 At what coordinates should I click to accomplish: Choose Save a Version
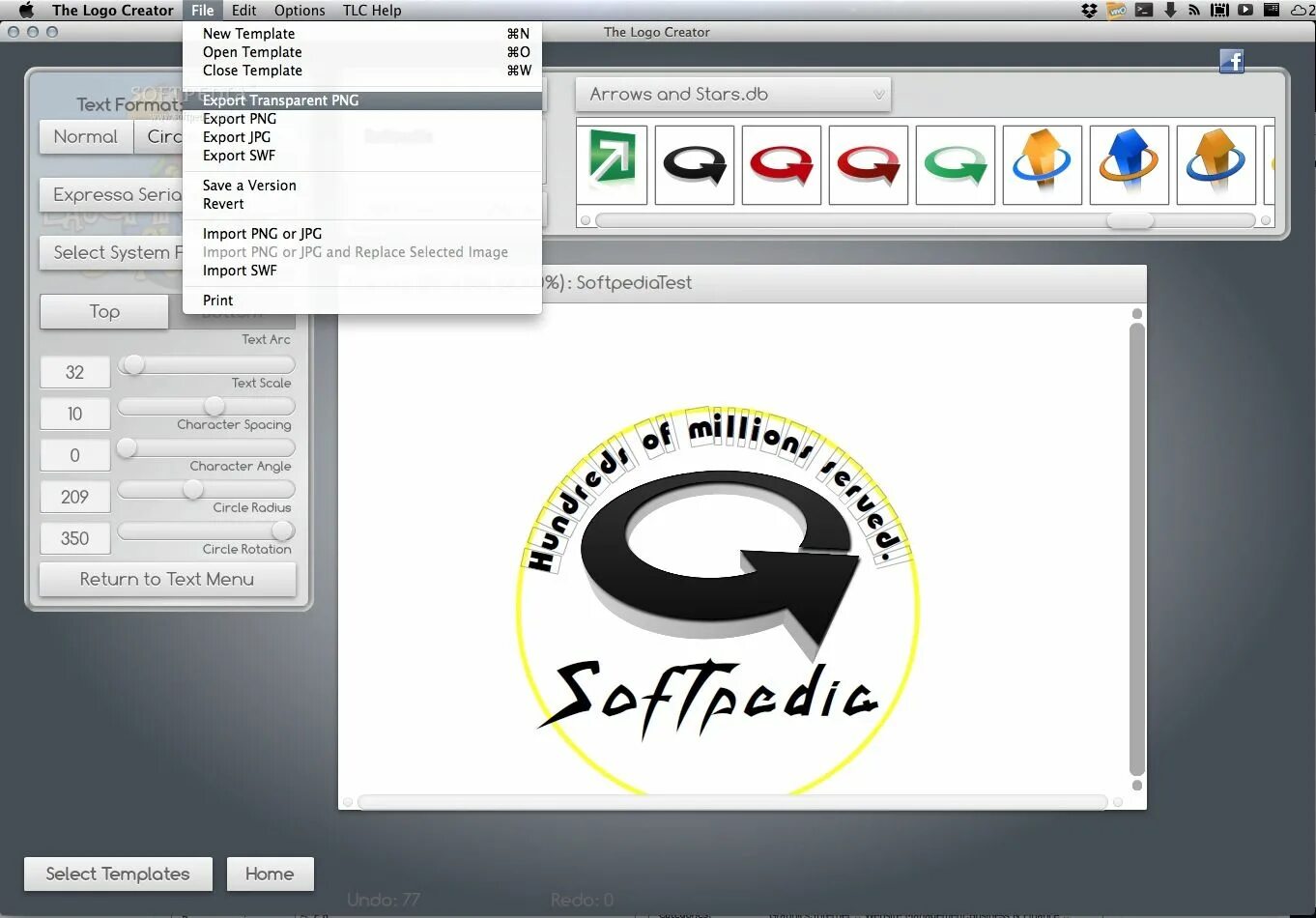[362, 186]
